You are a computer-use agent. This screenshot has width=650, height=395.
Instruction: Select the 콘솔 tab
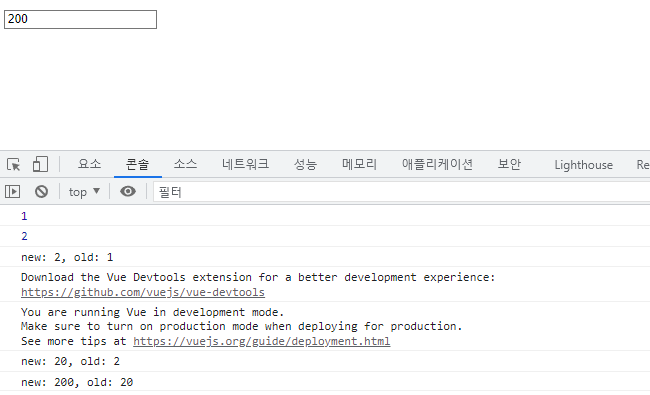[138, 164]
